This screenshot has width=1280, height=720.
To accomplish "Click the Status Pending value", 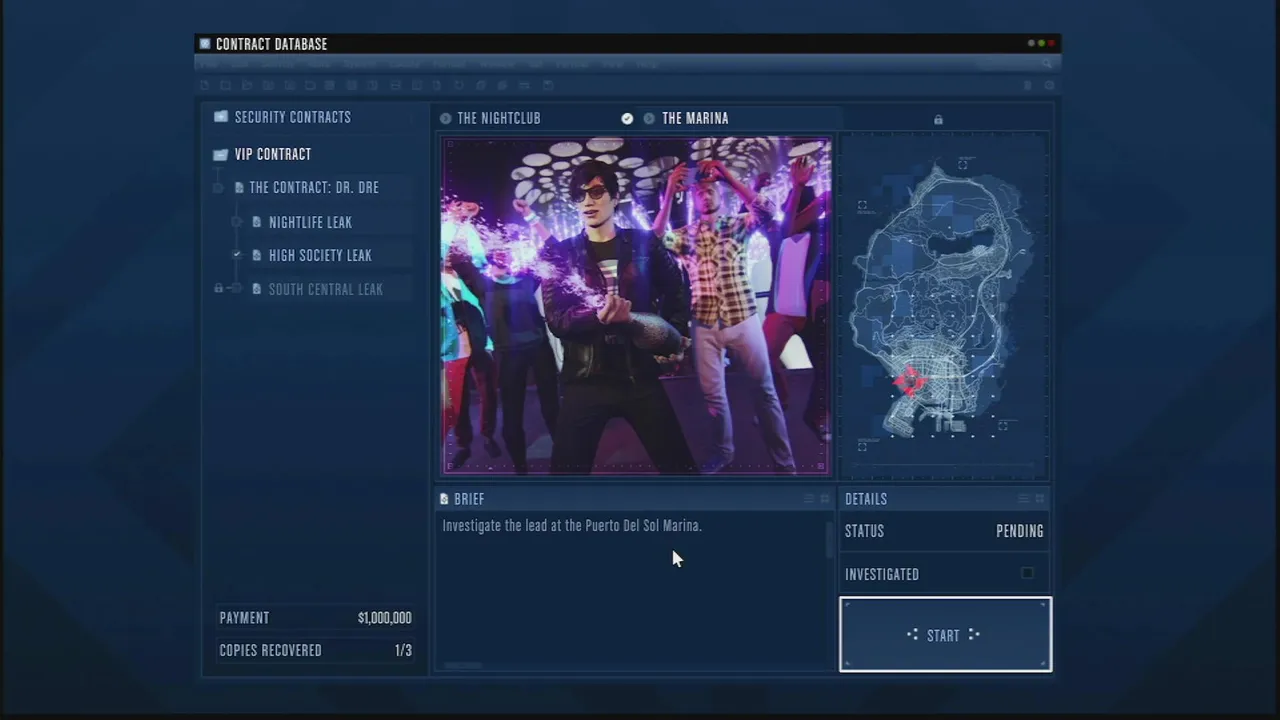I will pos(1019,531).
